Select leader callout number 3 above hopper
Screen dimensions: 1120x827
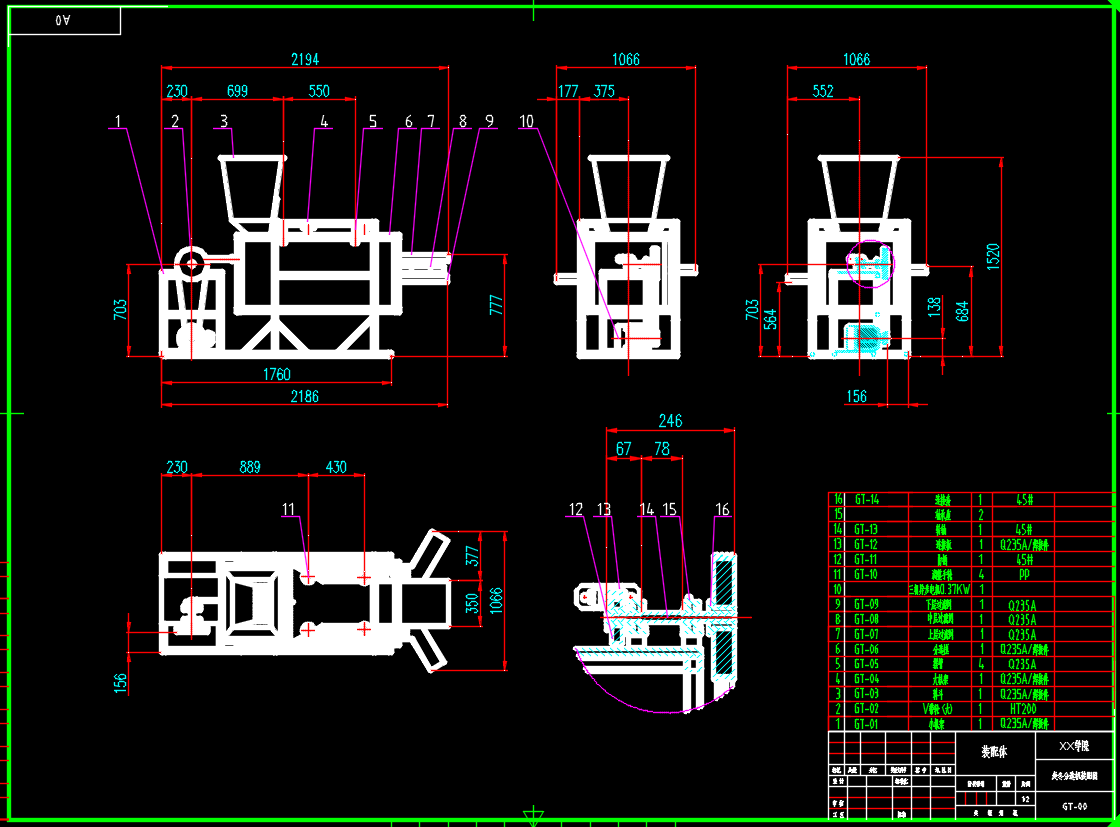pyautogui.click(x=224, y=121)
